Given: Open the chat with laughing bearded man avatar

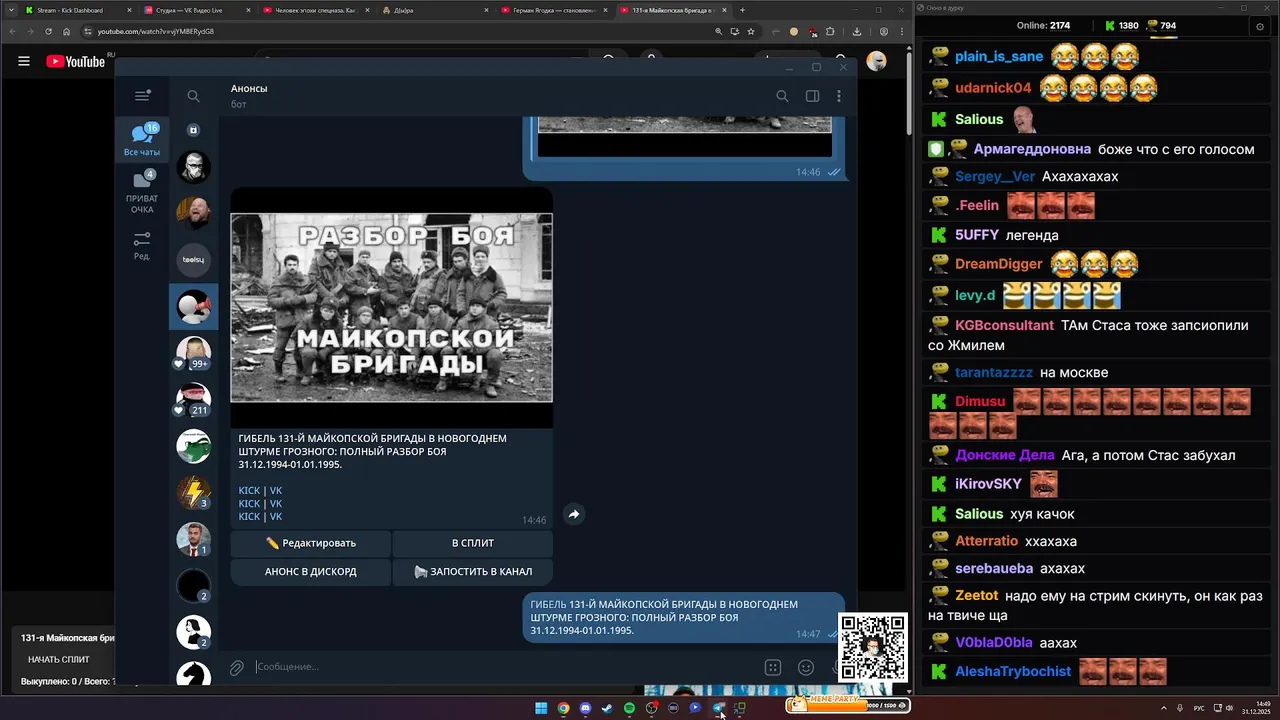Looking at the screenshot, I should point(194,213).
